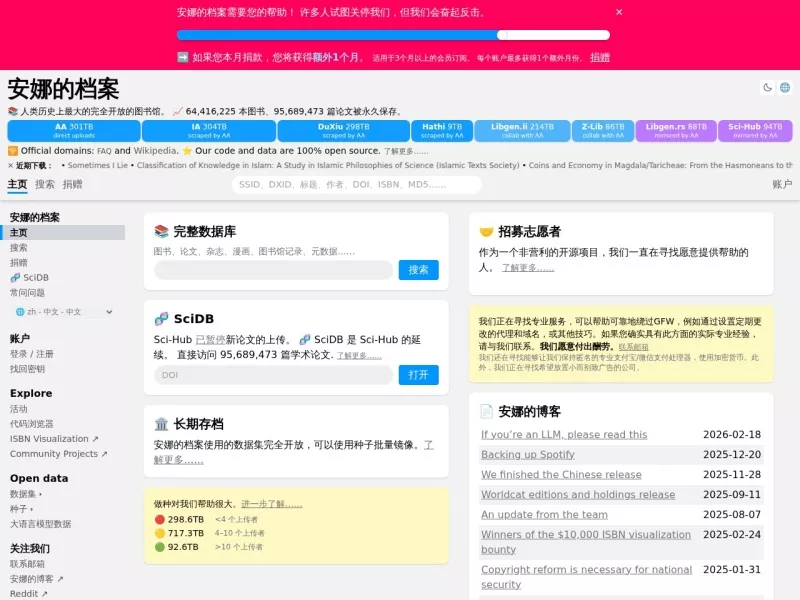Viewport: 800px width, 600px height.
Task: Expand 种子 under Open data
Action: [21, 509]
